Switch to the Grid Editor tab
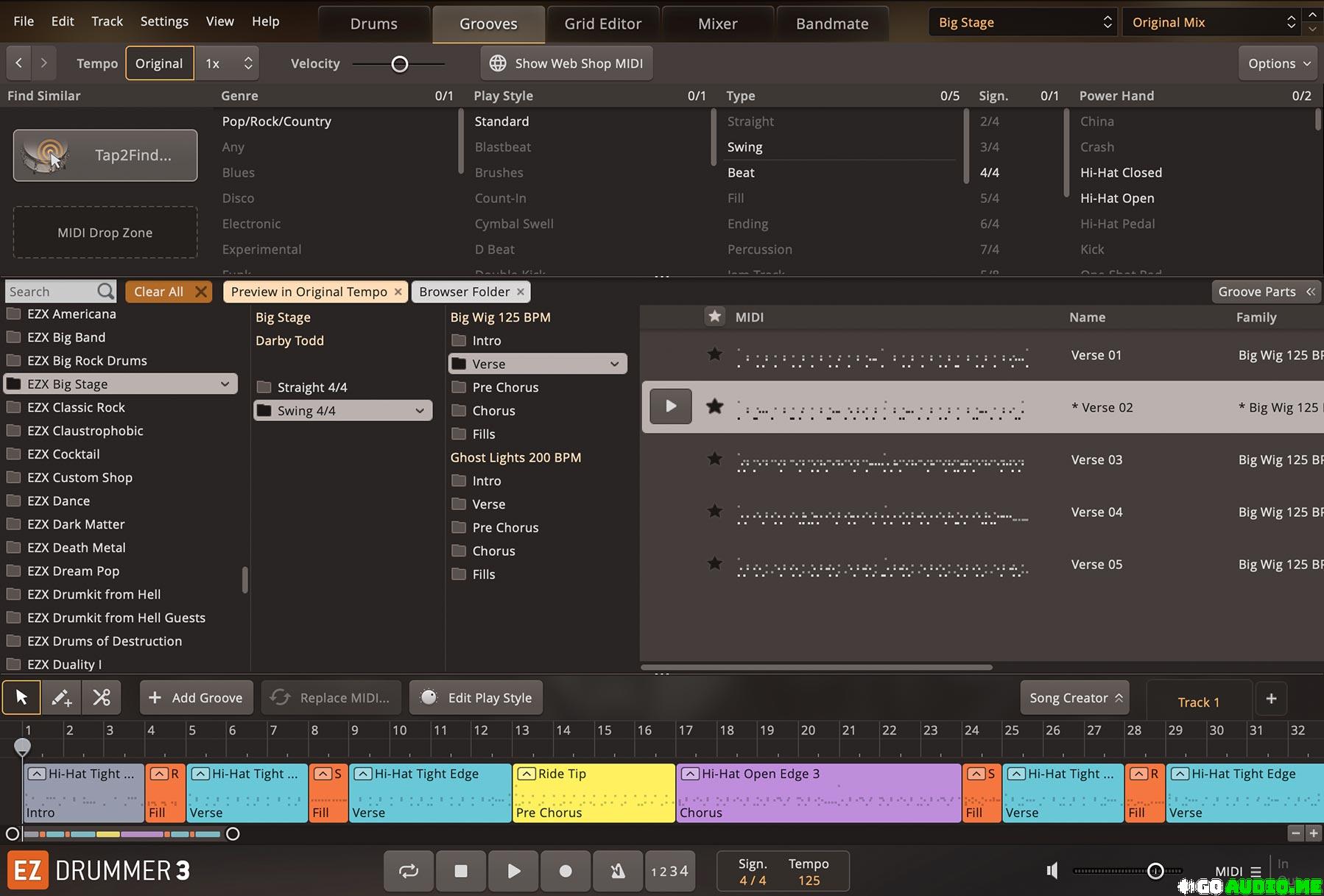1324x896 pixels. coord(603,24)
